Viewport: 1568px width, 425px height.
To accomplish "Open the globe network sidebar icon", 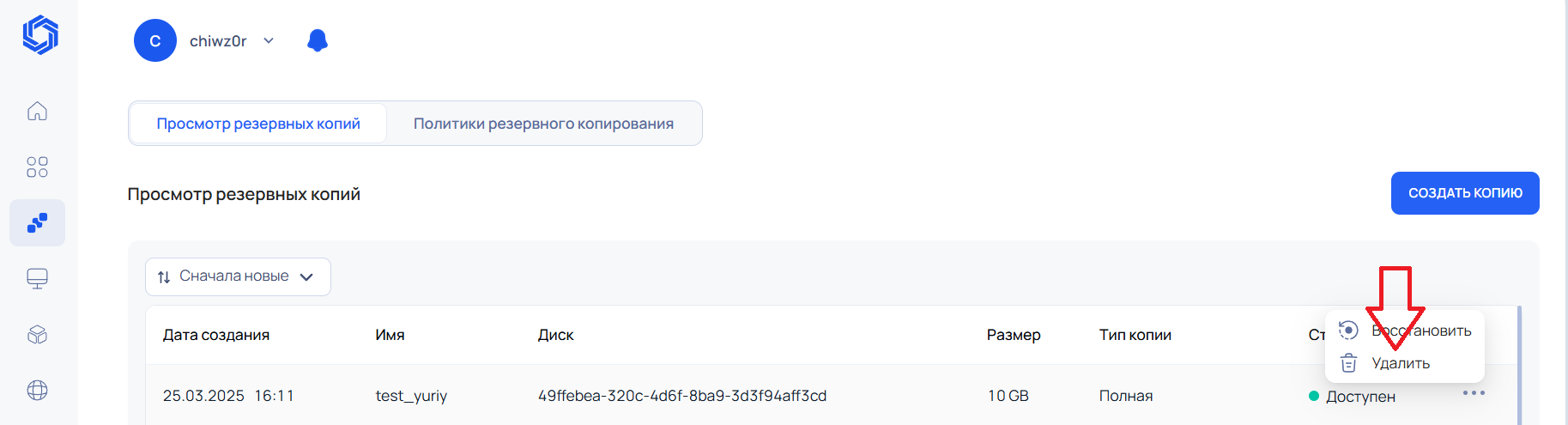I will tap(37, 390).
